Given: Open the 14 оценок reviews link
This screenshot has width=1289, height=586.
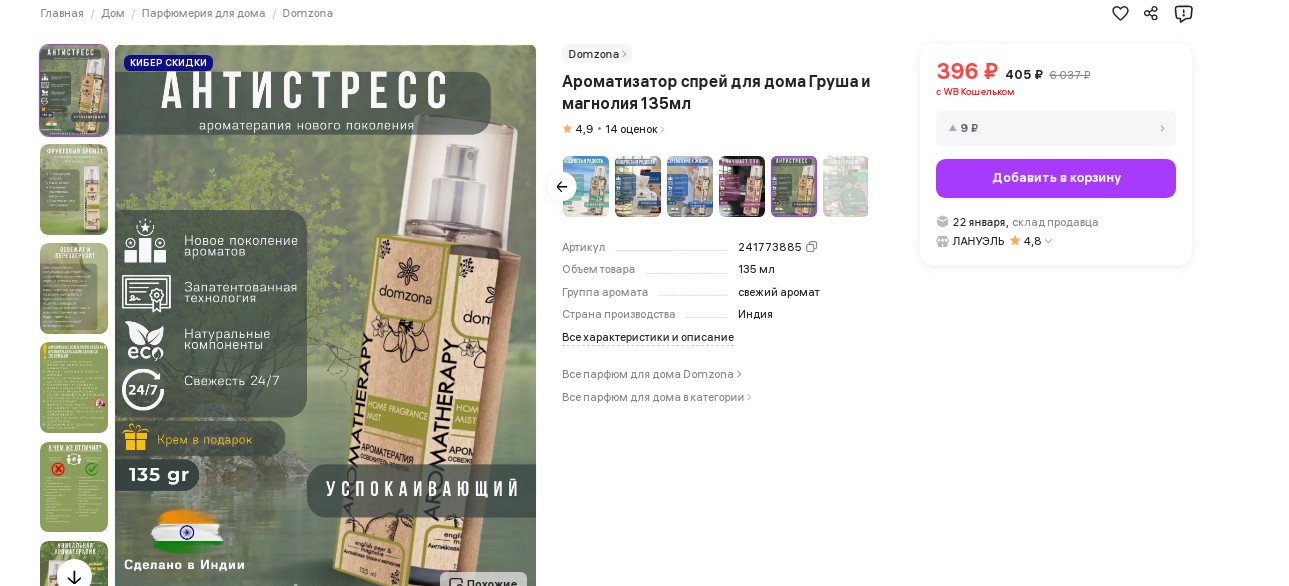Looking at the screenshot, I should point(634,129).
